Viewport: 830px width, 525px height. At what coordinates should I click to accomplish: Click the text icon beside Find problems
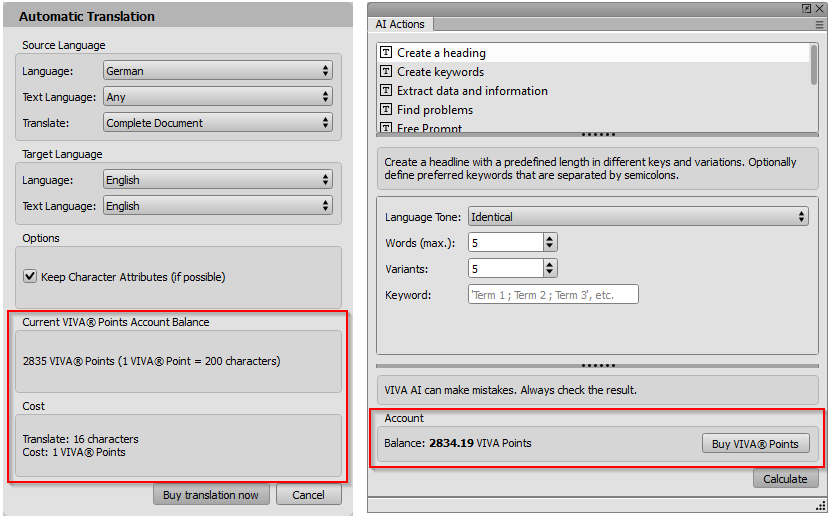coord(386,110)
